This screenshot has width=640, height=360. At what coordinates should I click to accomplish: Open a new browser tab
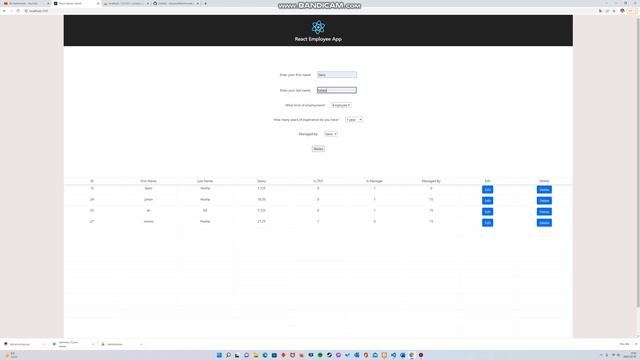click(x=205, y=3)
